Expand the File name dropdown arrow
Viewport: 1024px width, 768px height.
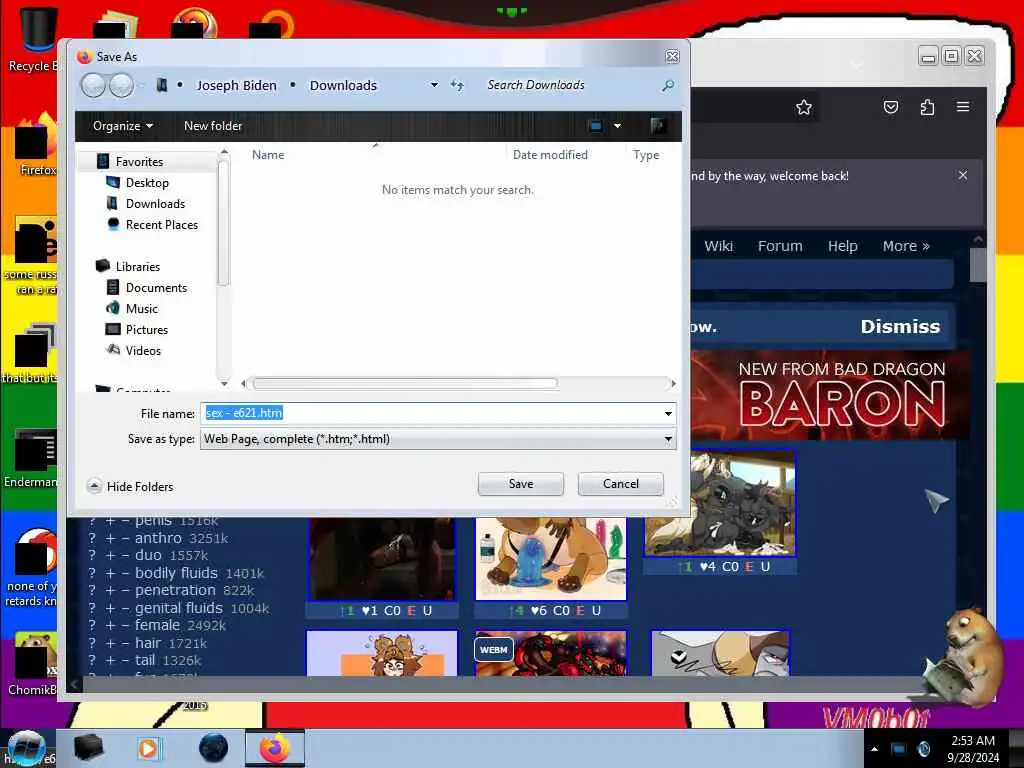(x=668, y=413)
